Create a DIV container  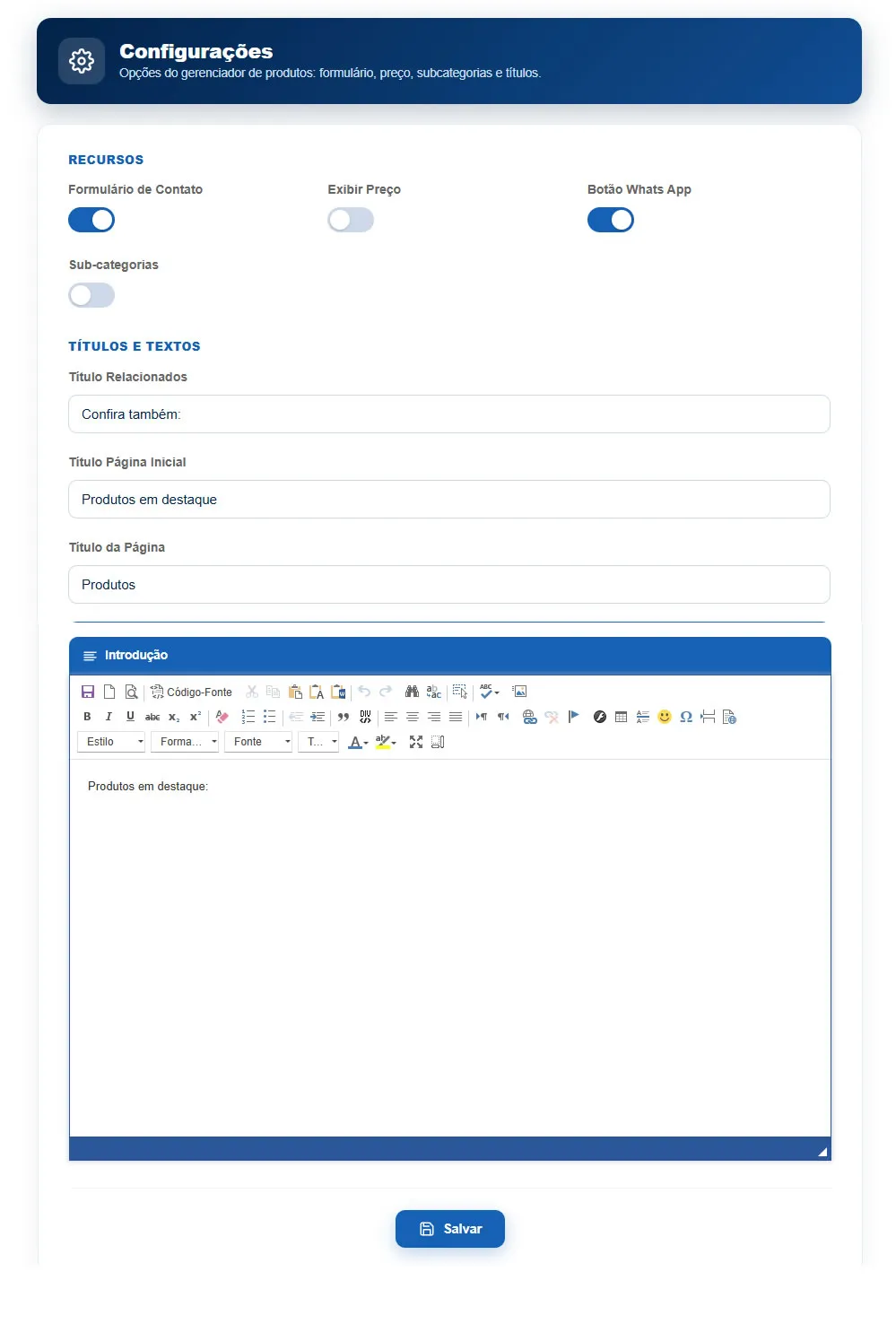coord(365,717)
